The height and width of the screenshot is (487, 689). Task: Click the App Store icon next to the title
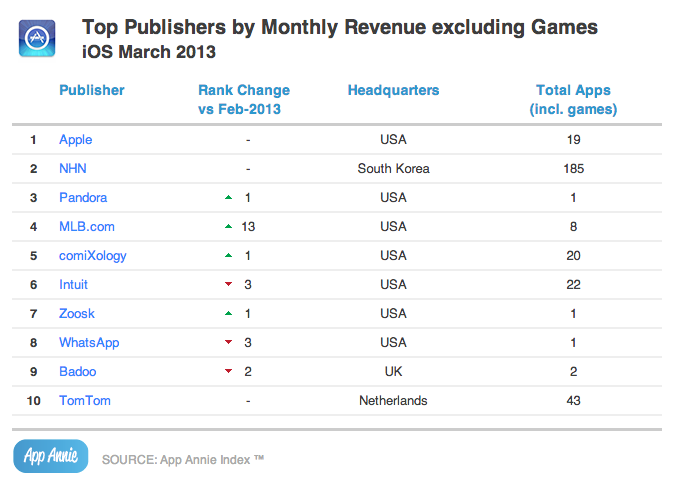pos(37,38)
